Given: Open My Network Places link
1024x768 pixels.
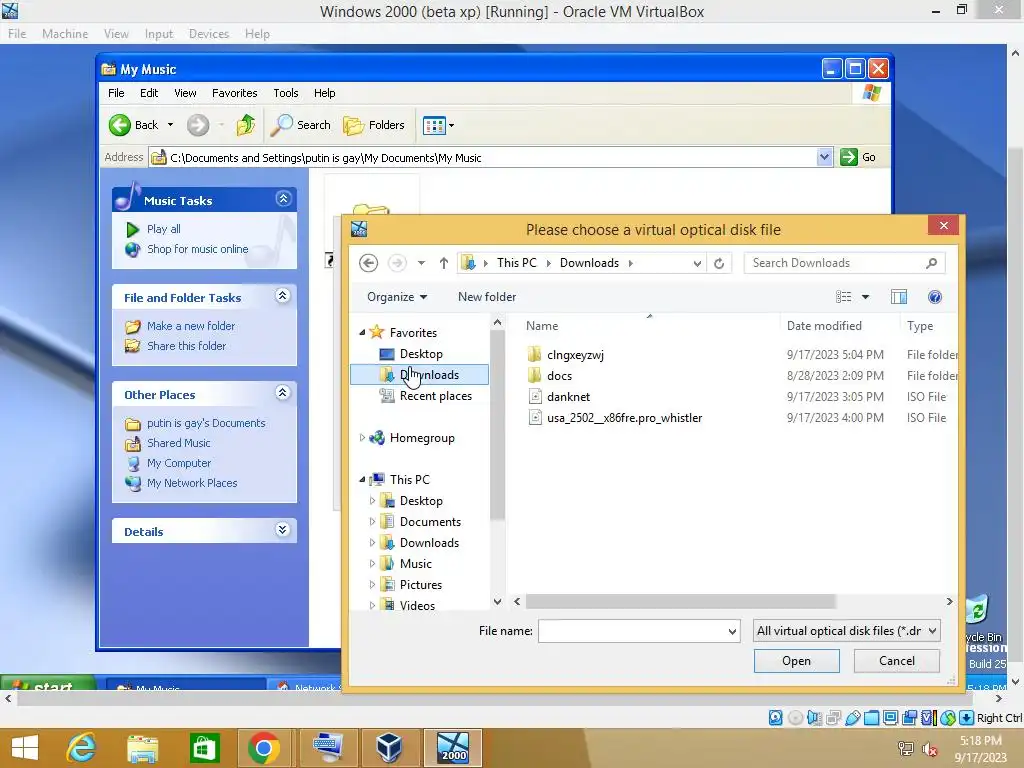Looking at the screenshot, I should click(191, 483).
